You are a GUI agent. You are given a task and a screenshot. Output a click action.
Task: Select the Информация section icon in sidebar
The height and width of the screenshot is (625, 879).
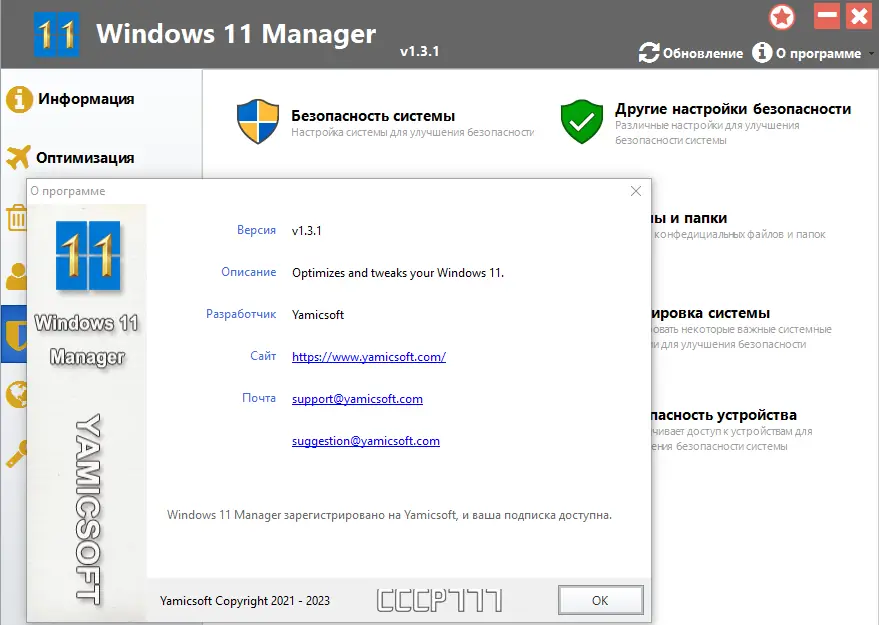(18, 99)
